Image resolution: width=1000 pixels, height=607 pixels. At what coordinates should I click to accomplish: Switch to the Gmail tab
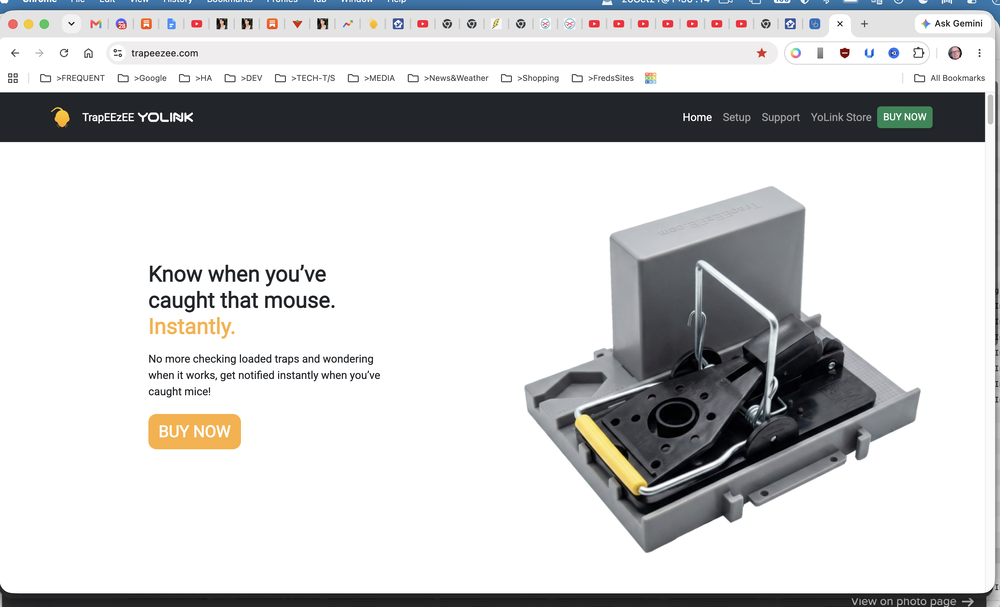pos(96,24)
